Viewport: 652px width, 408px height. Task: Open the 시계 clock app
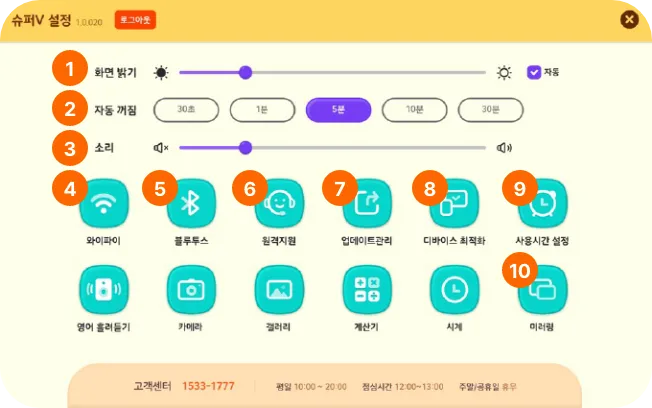tap(454, 290)
